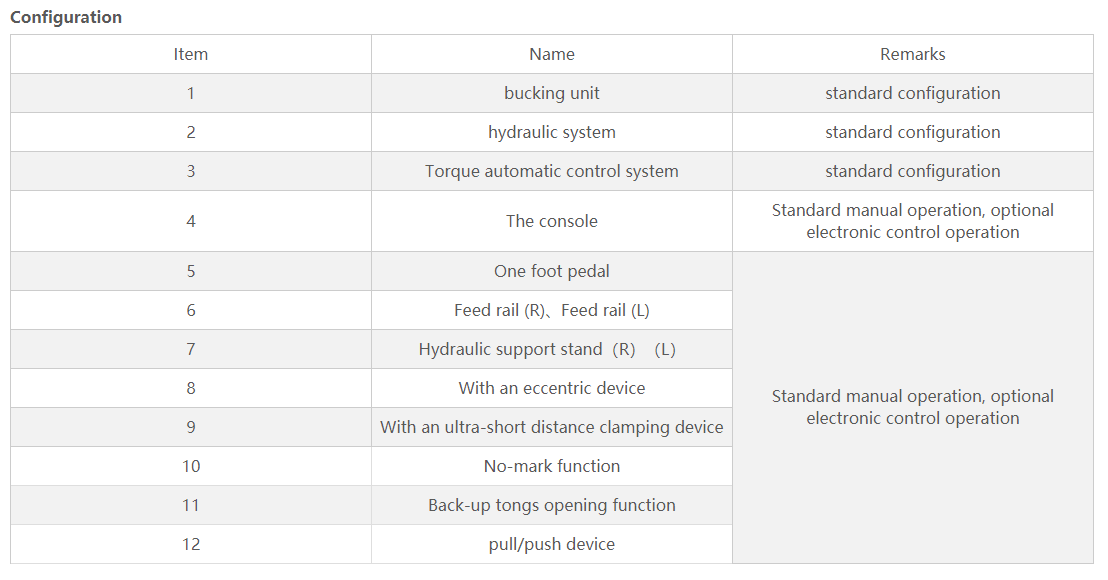
Task: Click standard configuration remark for bucking unit
Action: pos(912,93)
